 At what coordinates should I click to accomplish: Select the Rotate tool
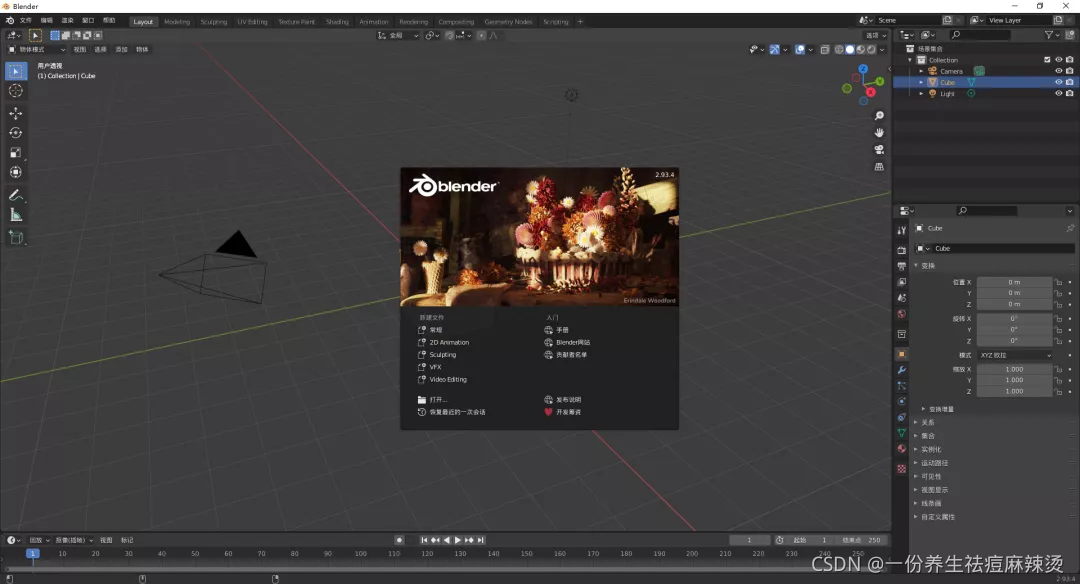[16, 133]
